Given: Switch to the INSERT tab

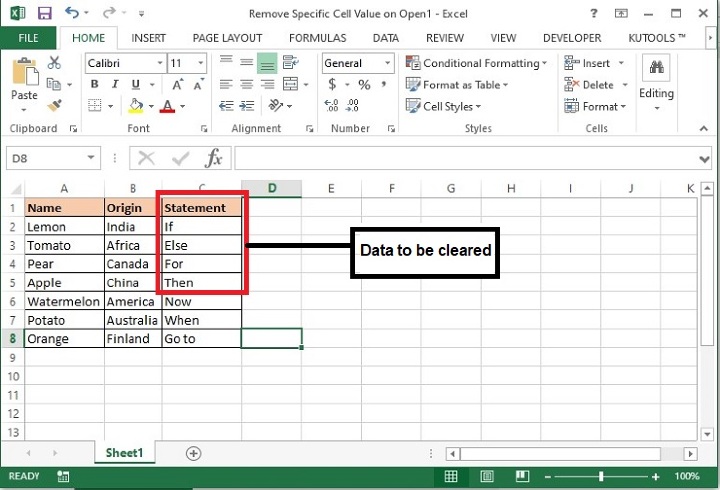Looking at the screenshot, I should point(148,38).
